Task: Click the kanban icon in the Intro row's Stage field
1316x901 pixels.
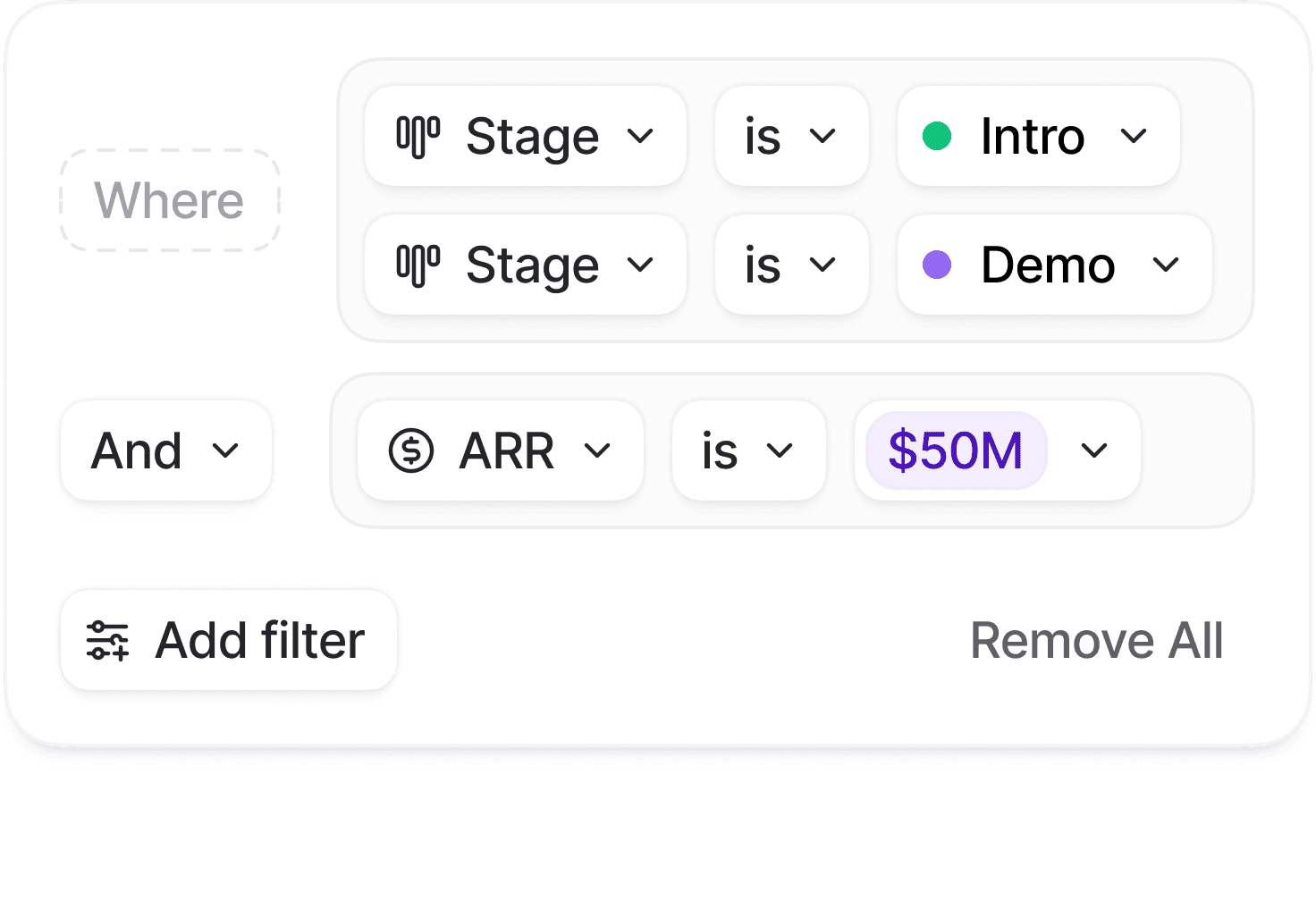Action: [418, 137]
